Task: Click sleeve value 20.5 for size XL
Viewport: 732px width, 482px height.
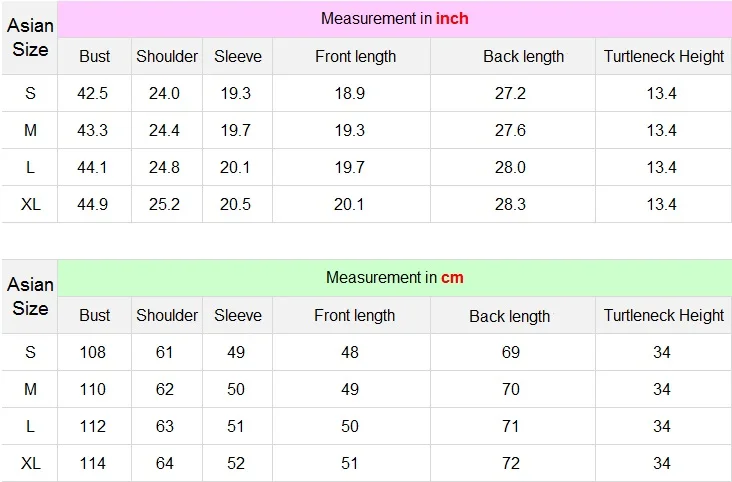Action: (235, 205)
